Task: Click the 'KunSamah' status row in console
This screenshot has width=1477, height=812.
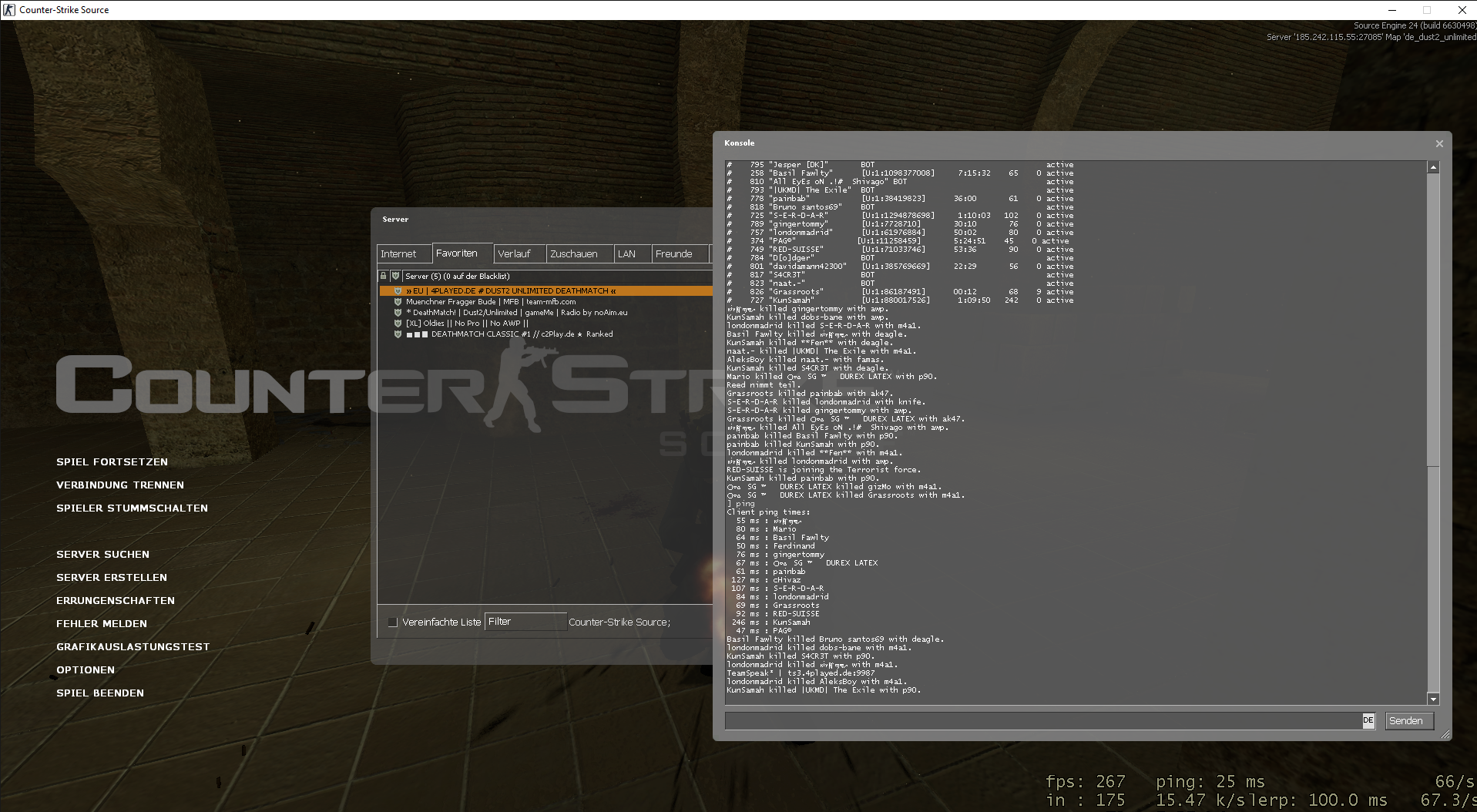Action: [900, 300]
